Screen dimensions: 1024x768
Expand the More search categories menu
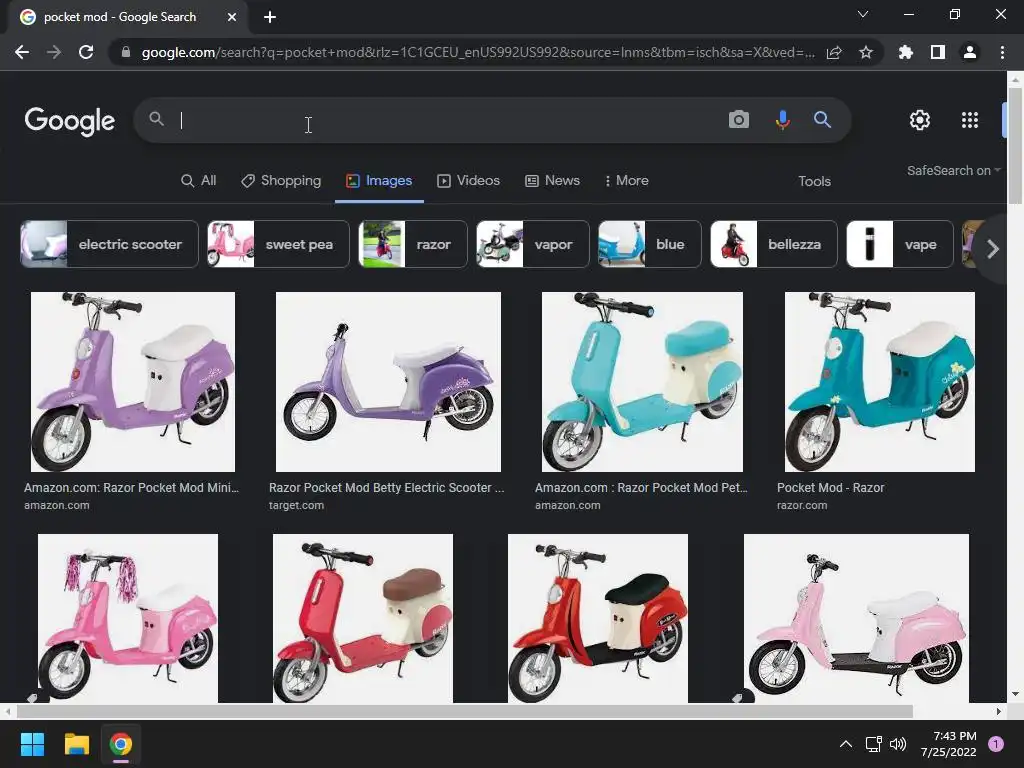[x=626, y=180]
